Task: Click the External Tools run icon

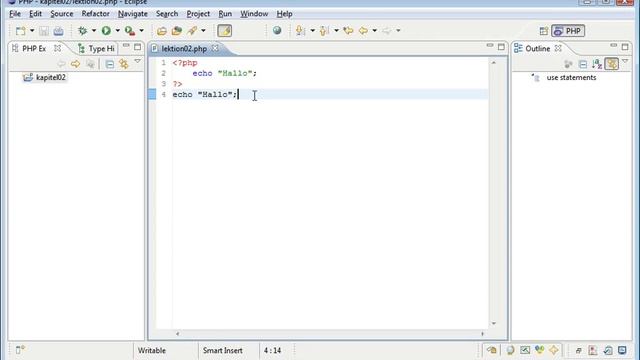Action: point(130,31)
